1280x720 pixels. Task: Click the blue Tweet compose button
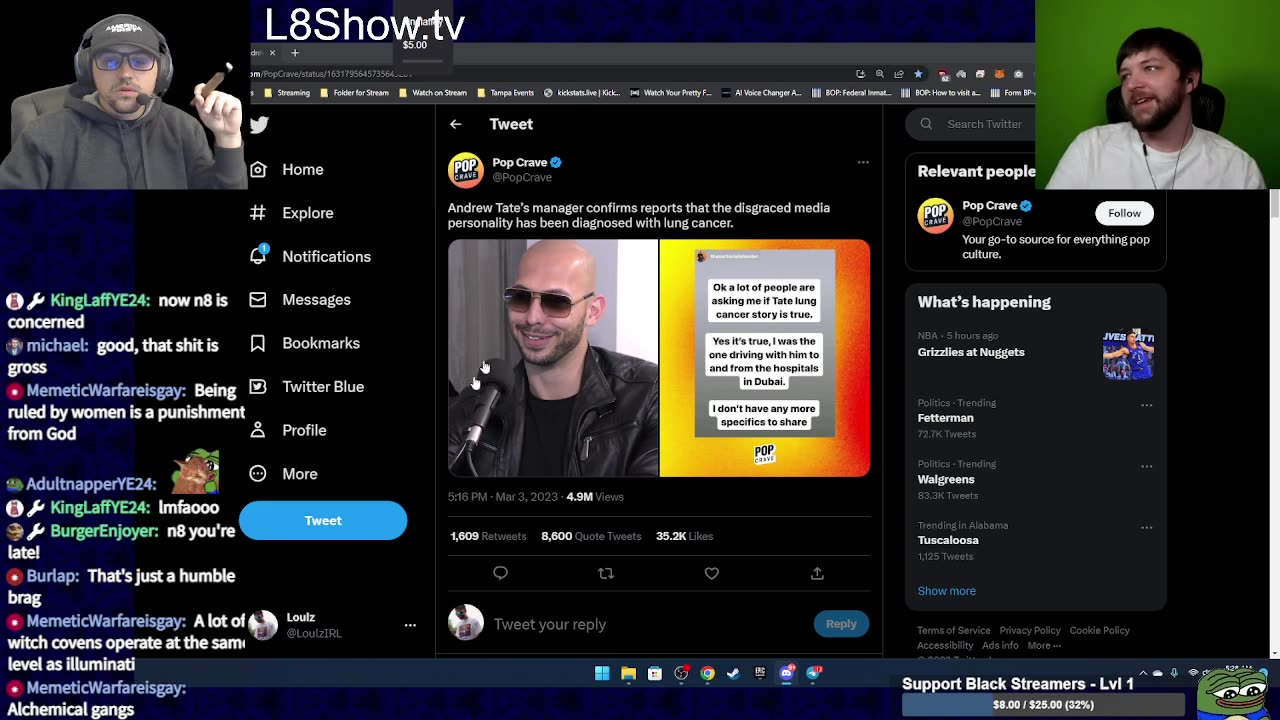pos(323,520)
